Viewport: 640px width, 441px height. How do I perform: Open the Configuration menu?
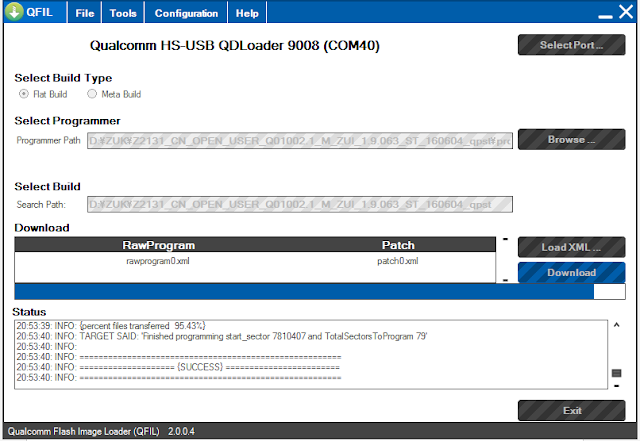click(186, 13)
